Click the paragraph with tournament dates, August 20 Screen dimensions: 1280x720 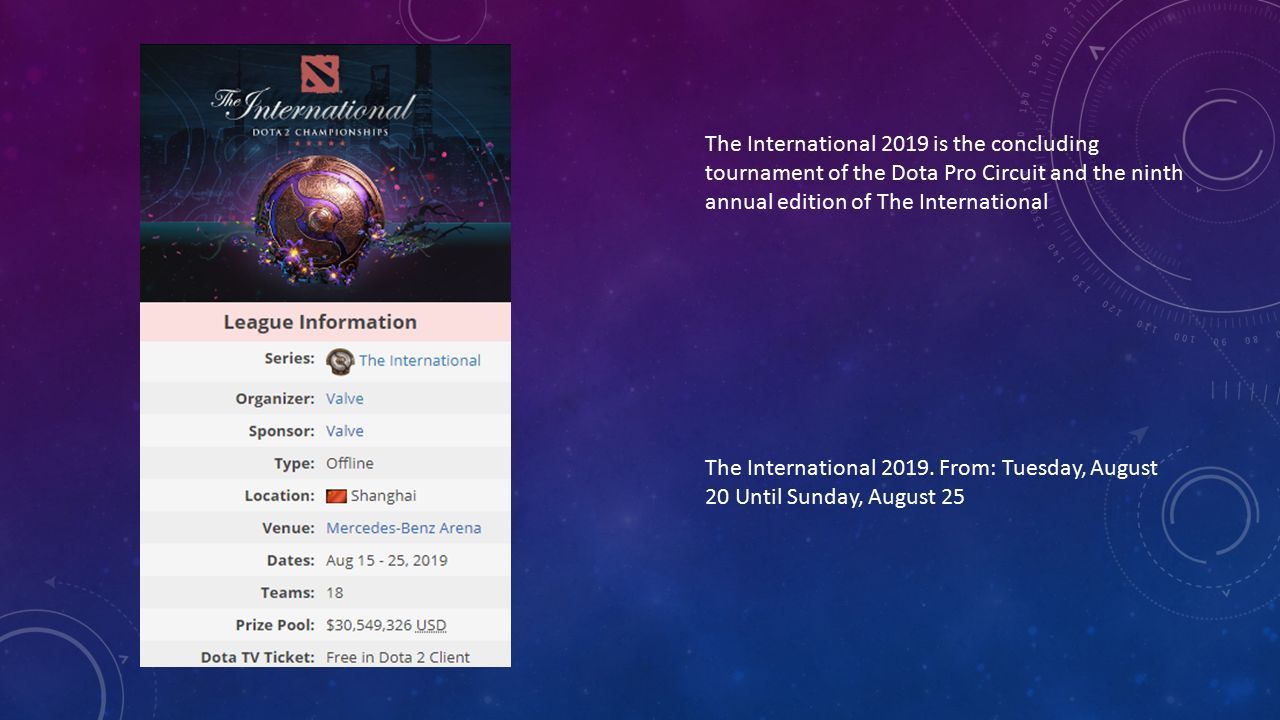click(931, 482)
